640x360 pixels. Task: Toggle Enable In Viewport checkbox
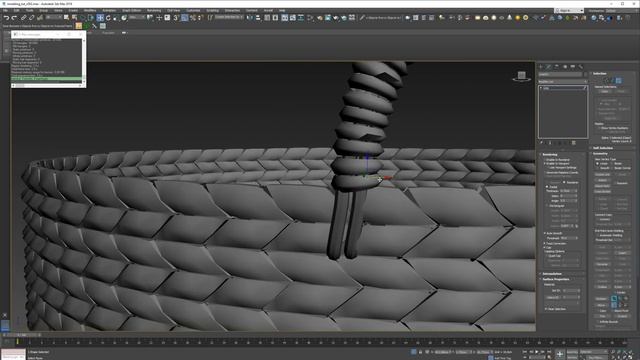click(x=544, y=164)
